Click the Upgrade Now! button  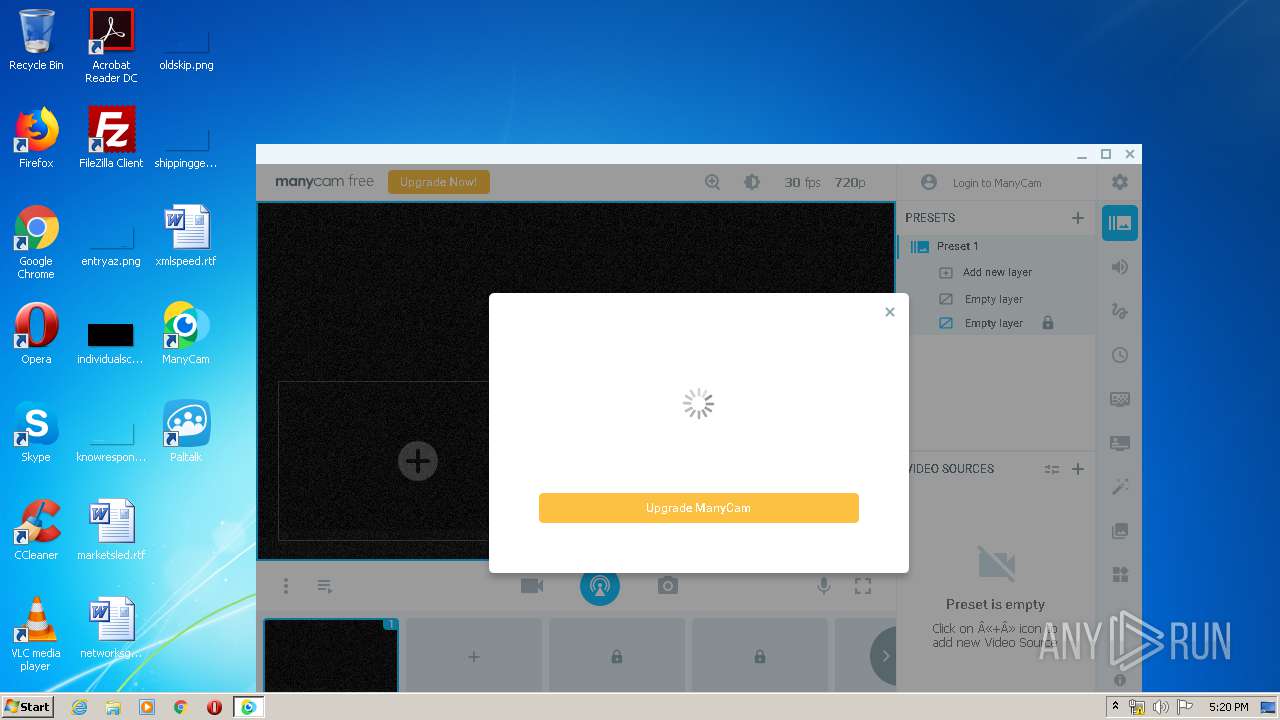coord(438,182)
